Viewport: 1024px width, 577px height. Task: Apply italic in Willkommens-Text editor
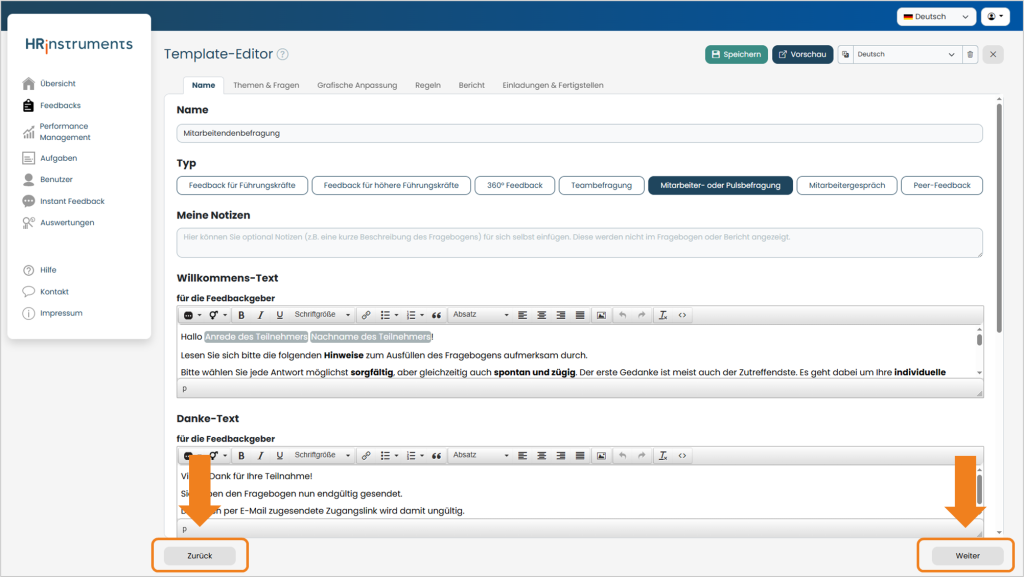(261, 315)
